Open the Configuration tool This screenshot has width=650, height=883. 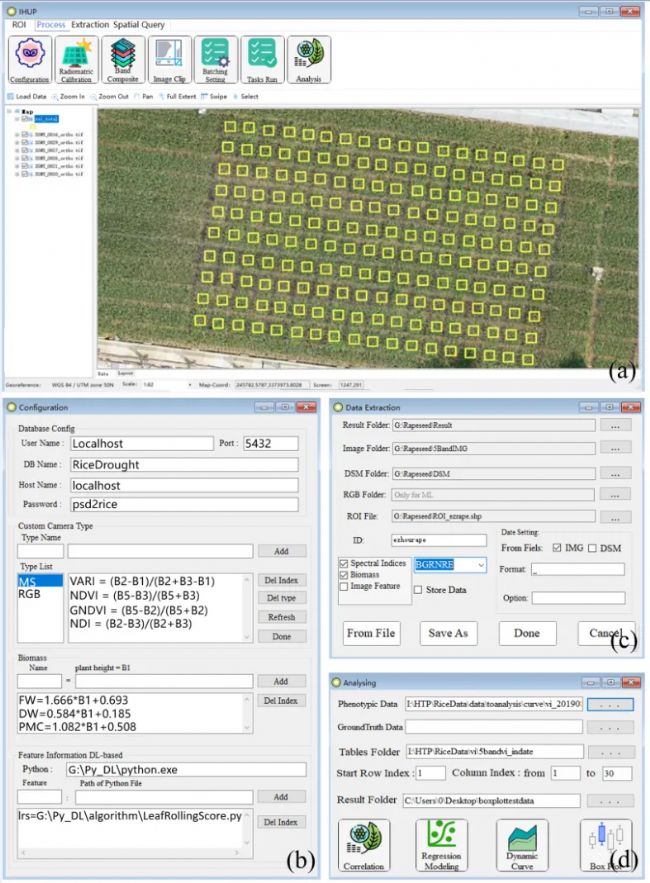point(29,60)
